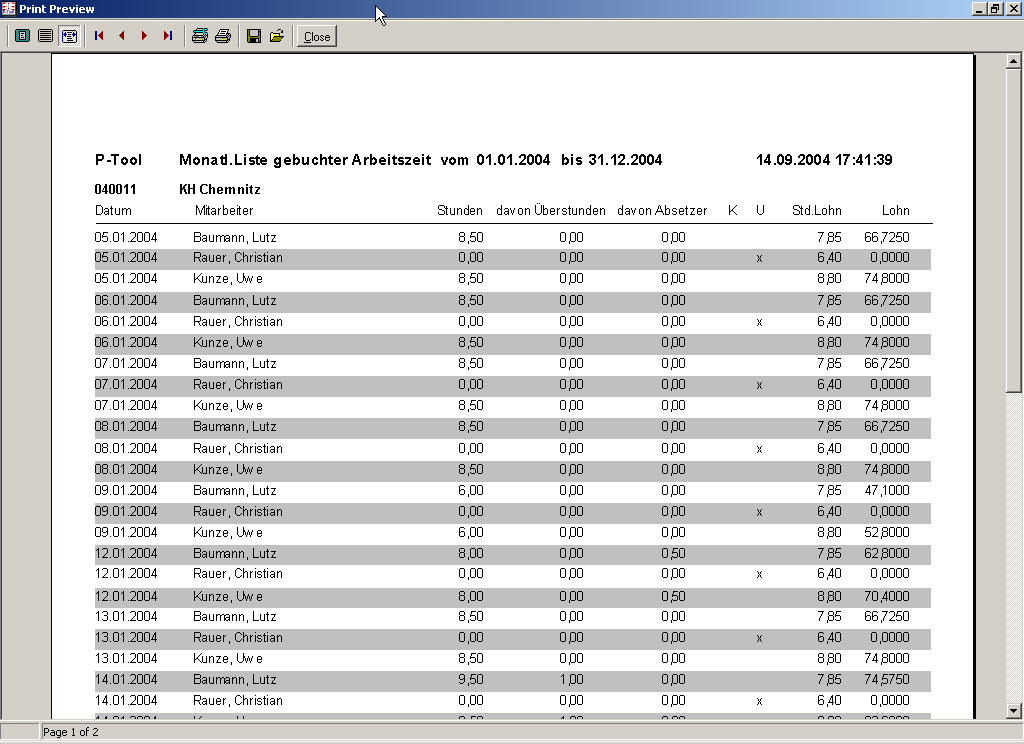The width and height of the screenshot is (1024, 744).
Task: Click the 'Page 1 of 2' status text
Action: 71,732
